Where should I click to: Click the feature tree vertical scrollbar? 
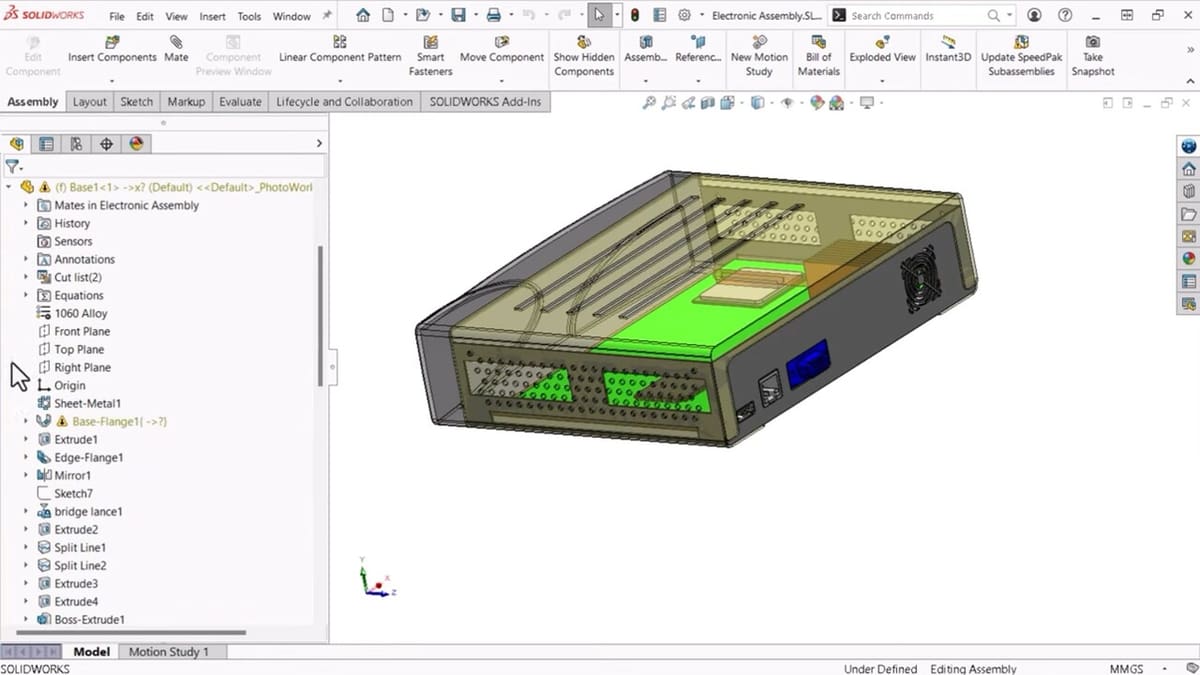click(320, 316)
